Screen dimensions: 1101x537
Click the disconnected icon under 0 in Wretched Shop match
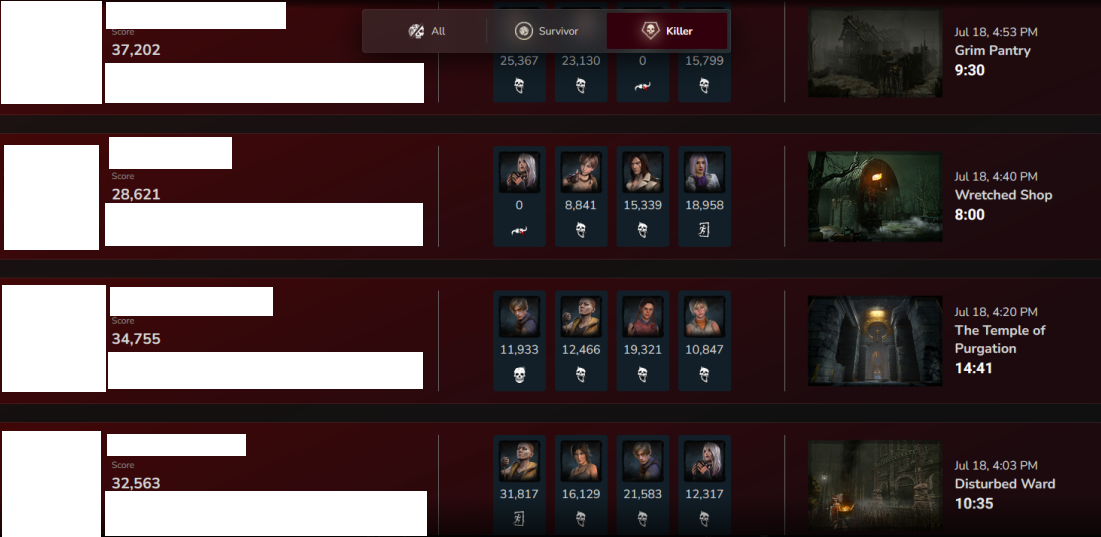[519, 230]
